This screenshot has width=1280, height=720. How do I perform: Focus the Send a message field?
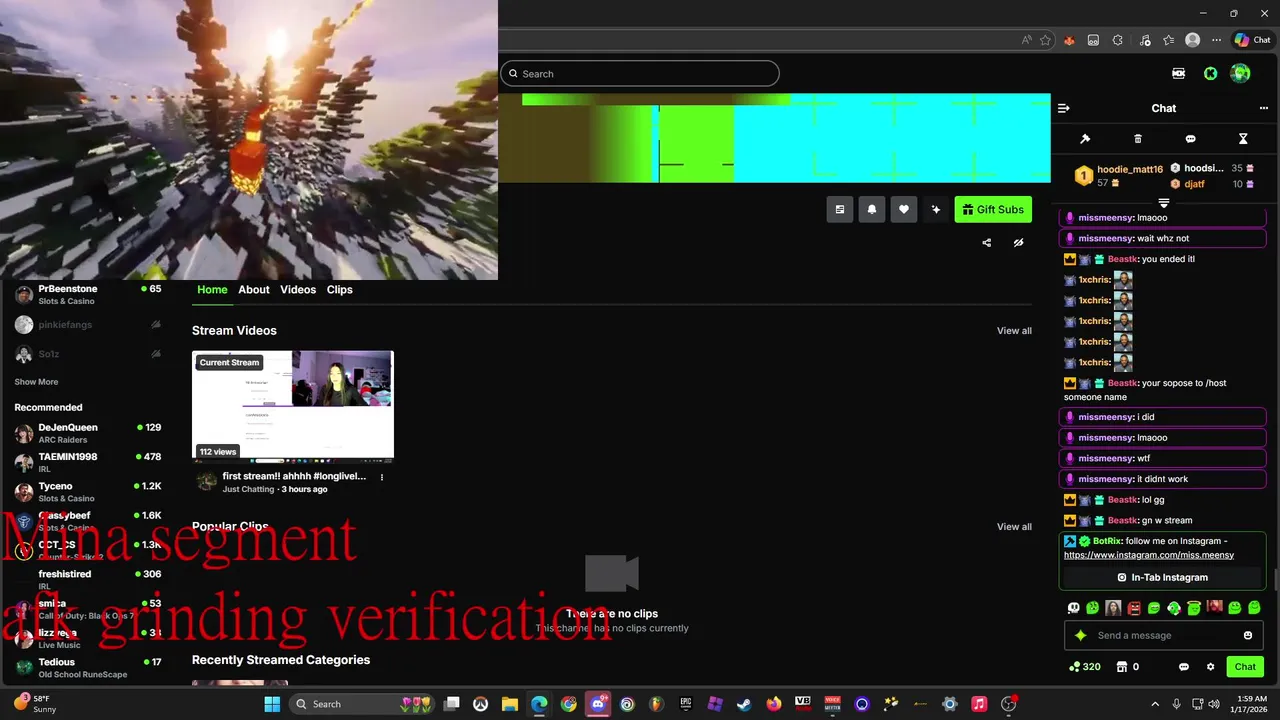[x=1165, y=635]
